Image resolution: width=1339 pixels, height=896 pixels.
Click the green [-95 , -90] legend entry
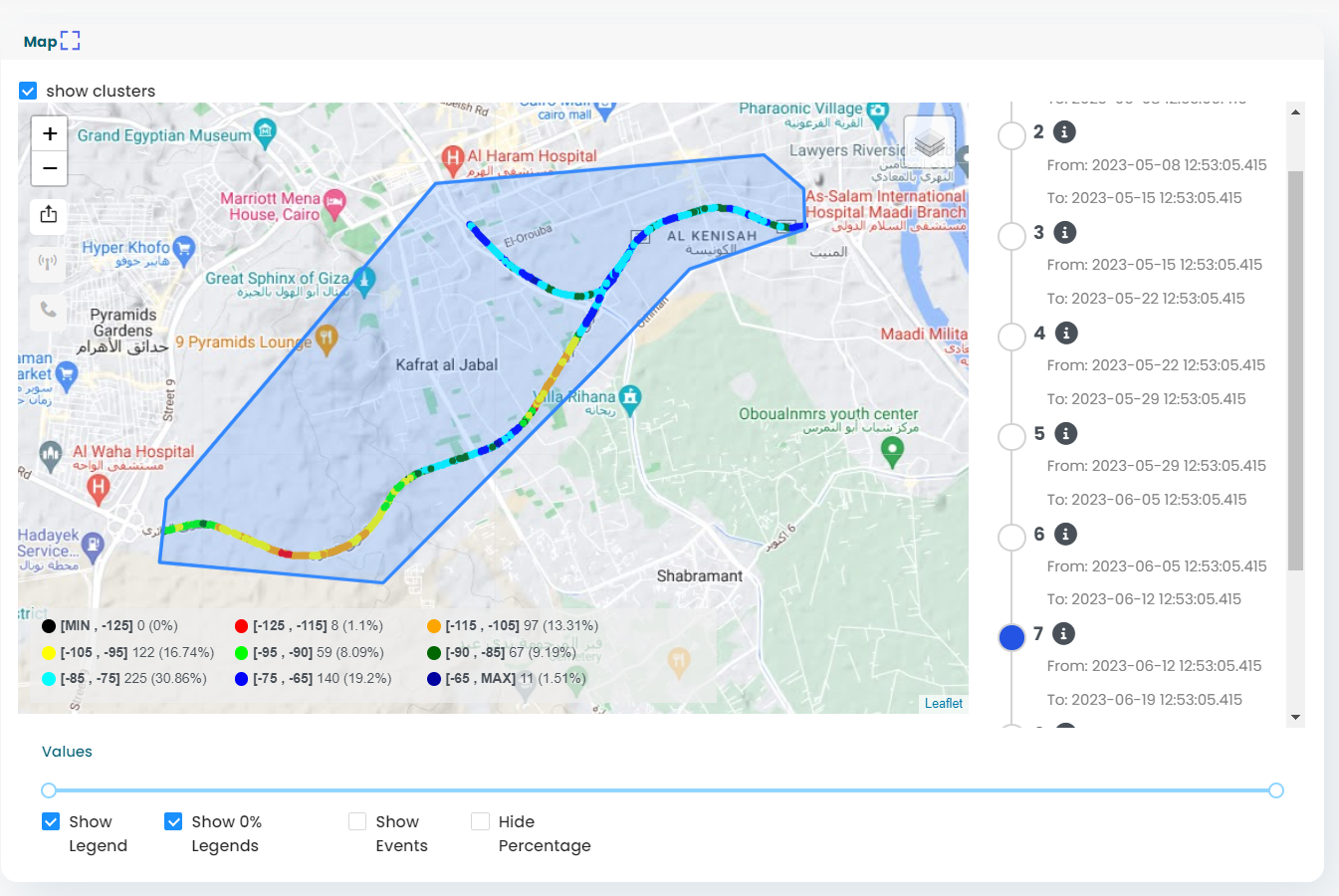[309, 653]
